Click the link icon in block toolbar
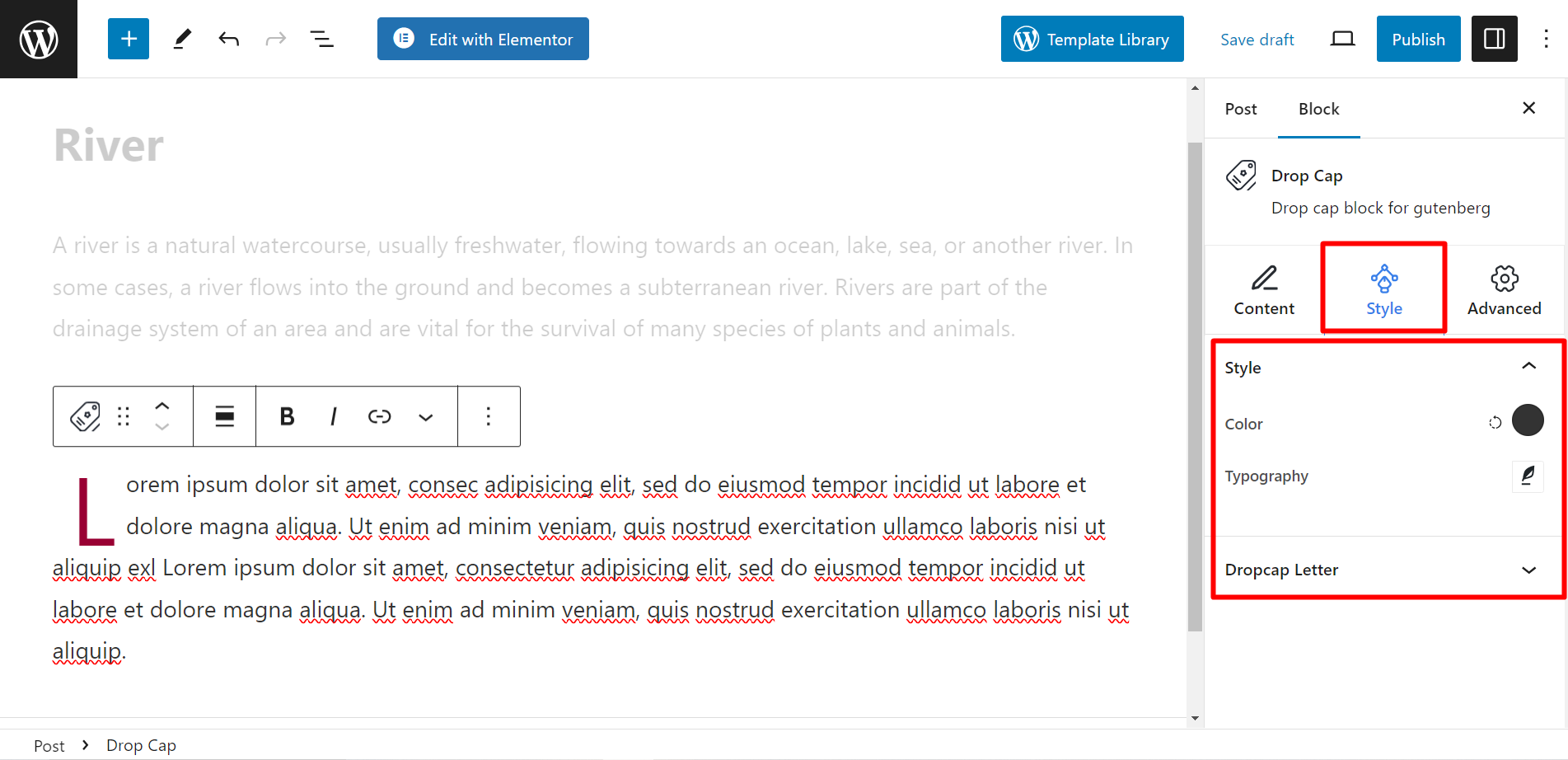The height and width of the screenshot is (760, 1568). tap(379, 416)
